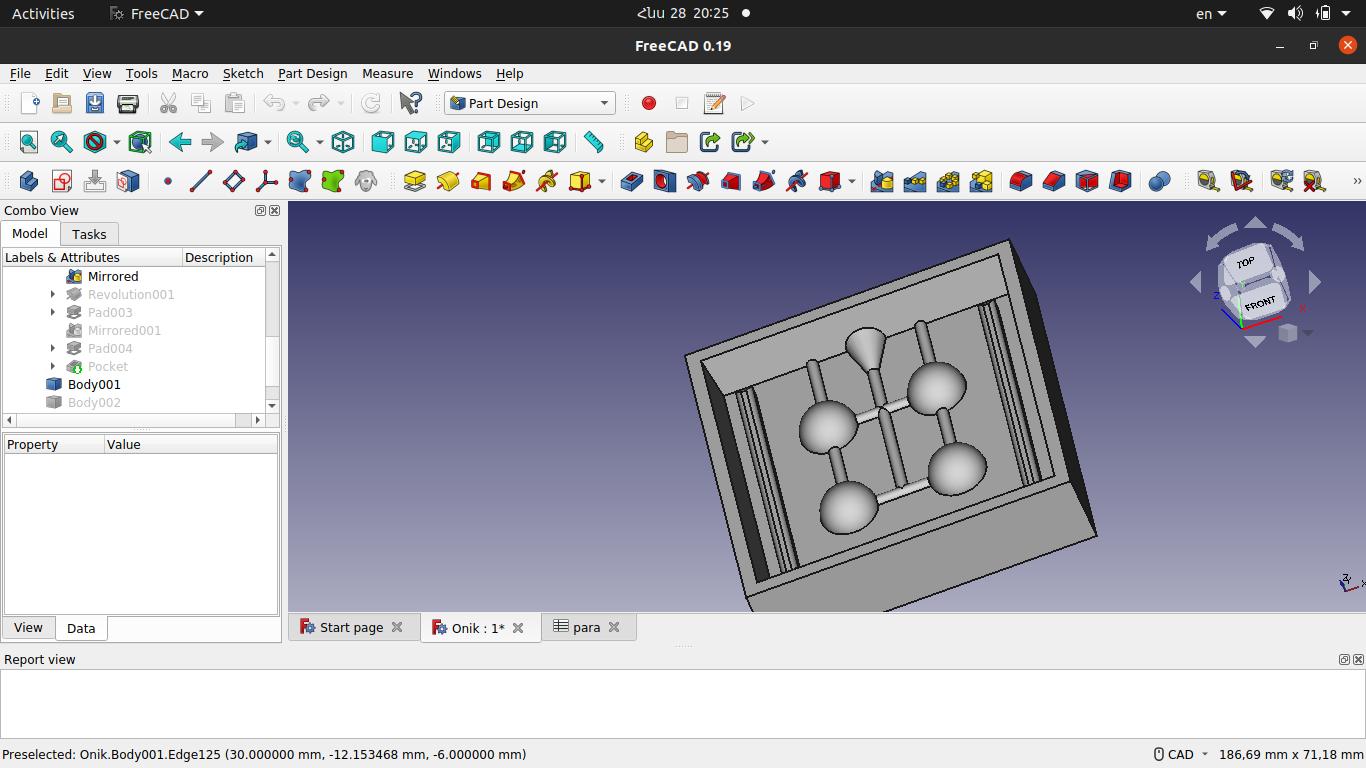The height and width of the screenshot is (768, 1366).
Task: Click the Create group folder icon
Action: point(677,142)
